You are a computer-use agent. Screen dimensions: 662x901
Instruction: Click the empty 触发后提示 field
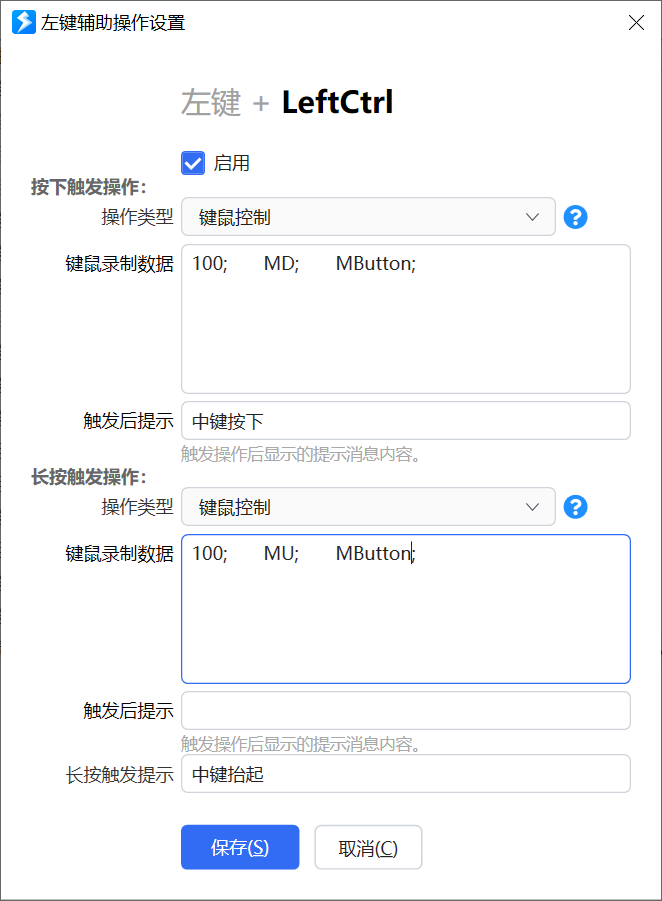tap(405, 710)
